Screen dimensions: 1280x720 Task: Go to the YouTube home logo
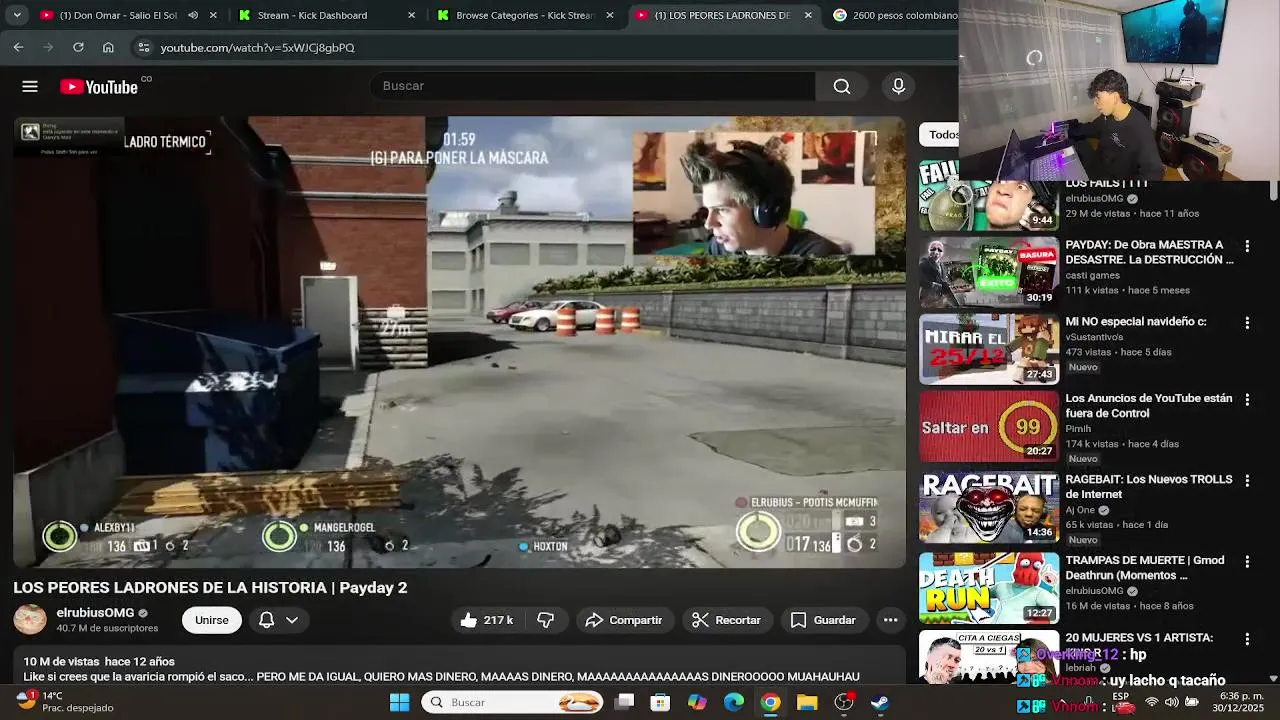99,87
